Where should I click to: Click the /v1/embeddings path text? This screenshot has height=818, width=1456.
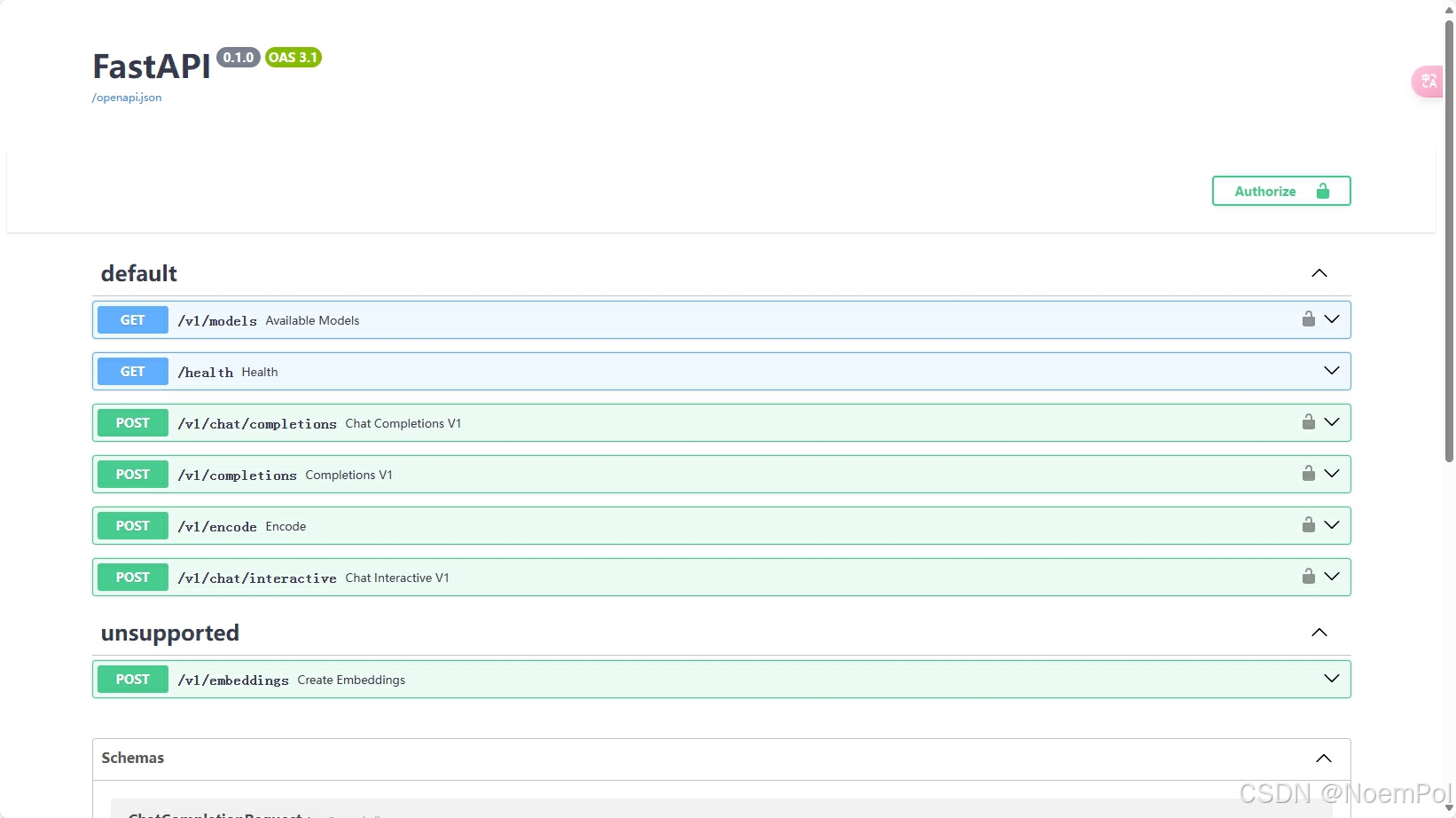pyautogui.click(x=233, y=680)
